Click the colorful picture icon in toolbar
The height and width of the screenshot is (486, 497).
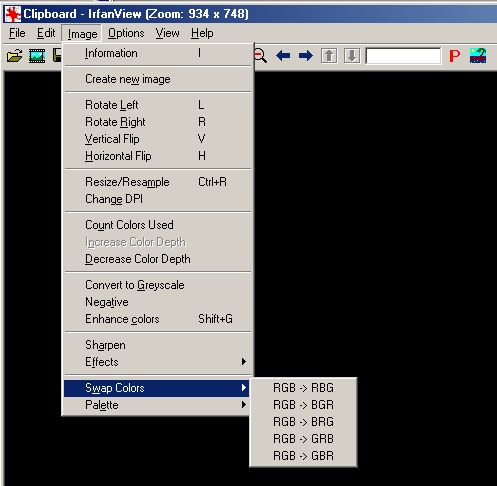coord(478,56)
